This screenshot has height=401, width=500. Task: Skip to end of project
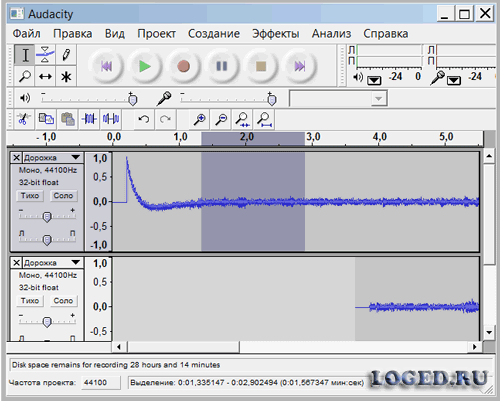(x=299, y=66)
